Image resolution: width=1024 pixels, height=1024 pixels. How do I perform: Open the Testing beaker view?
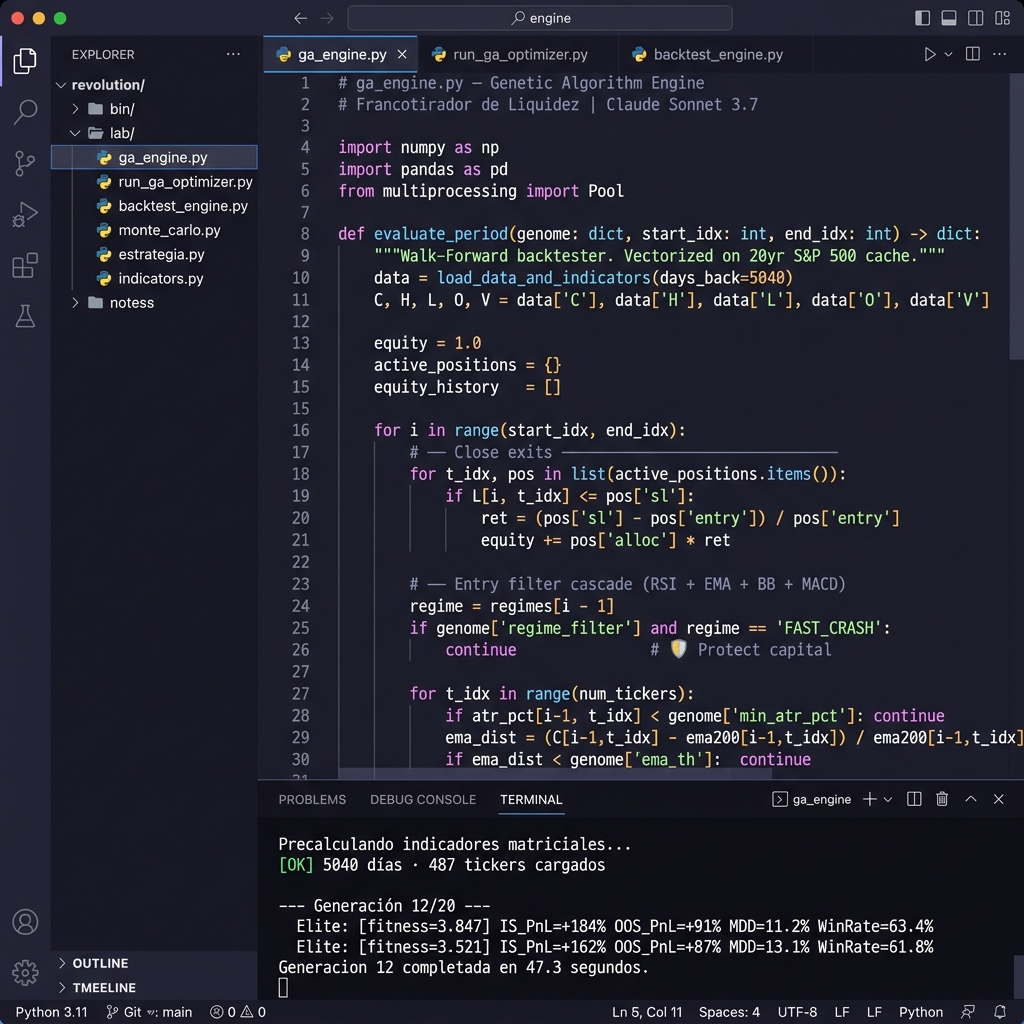(x=25, y=316)
